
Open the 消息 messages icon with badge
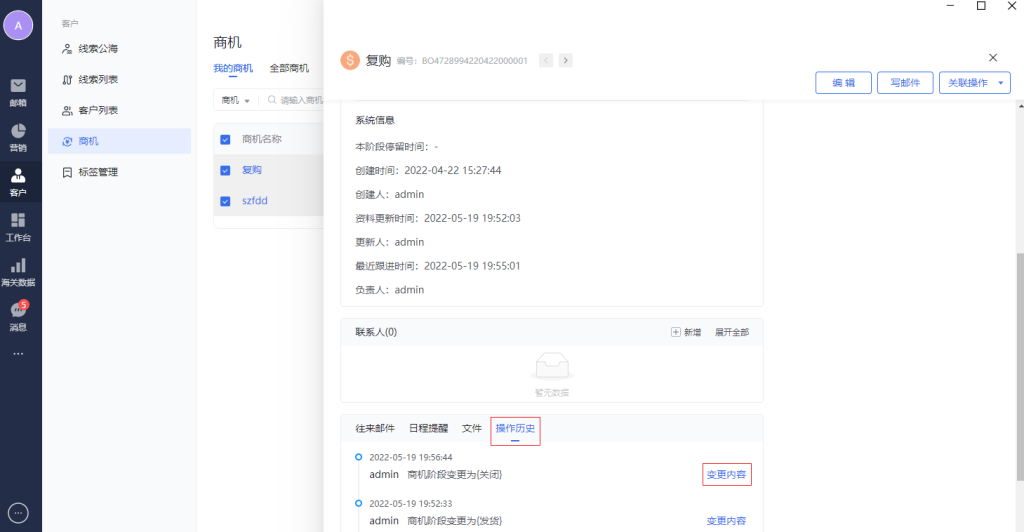[18, 311]
